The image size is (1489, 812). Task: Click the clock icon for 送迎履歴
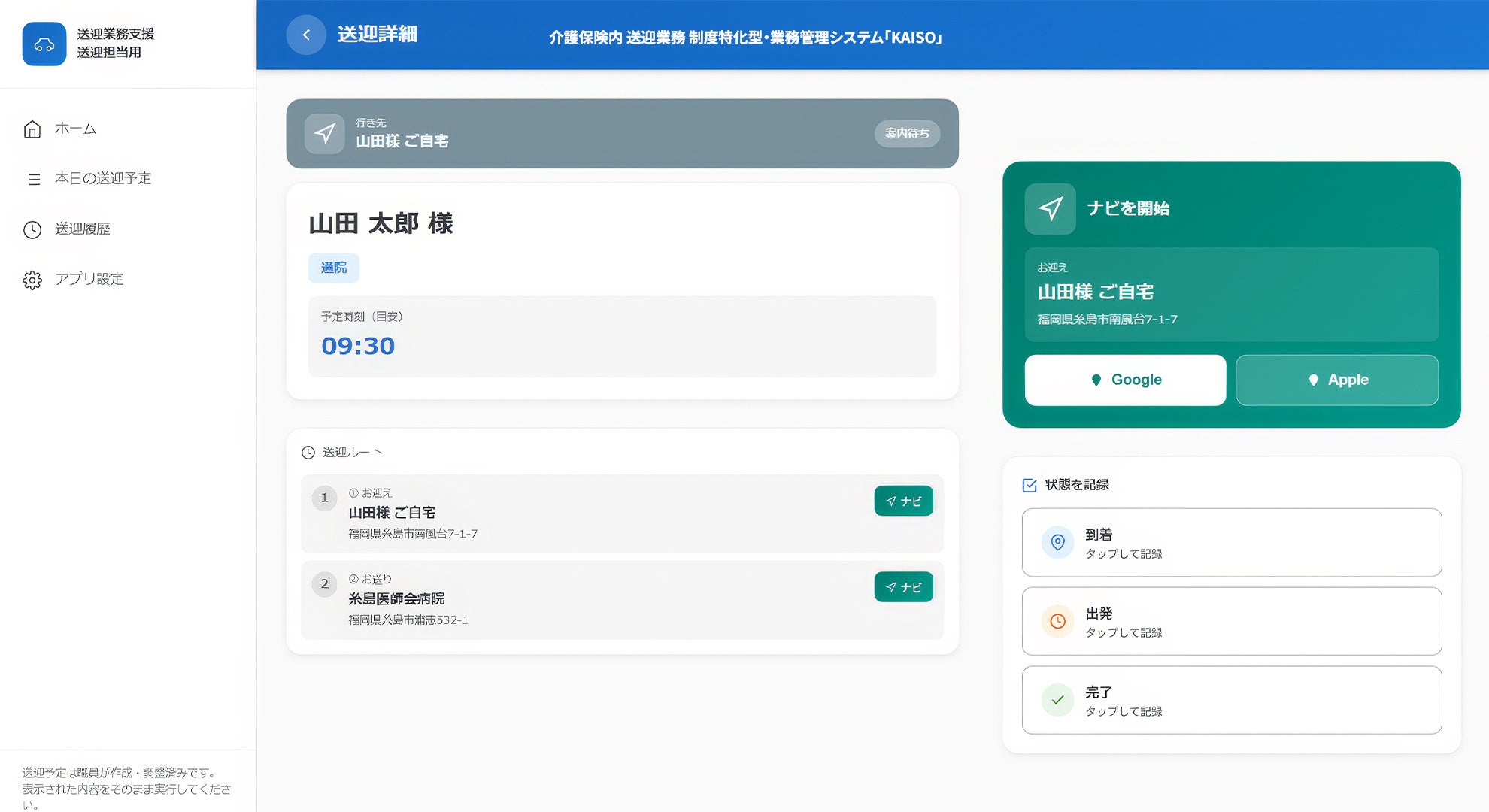click(x=32, y=229)
